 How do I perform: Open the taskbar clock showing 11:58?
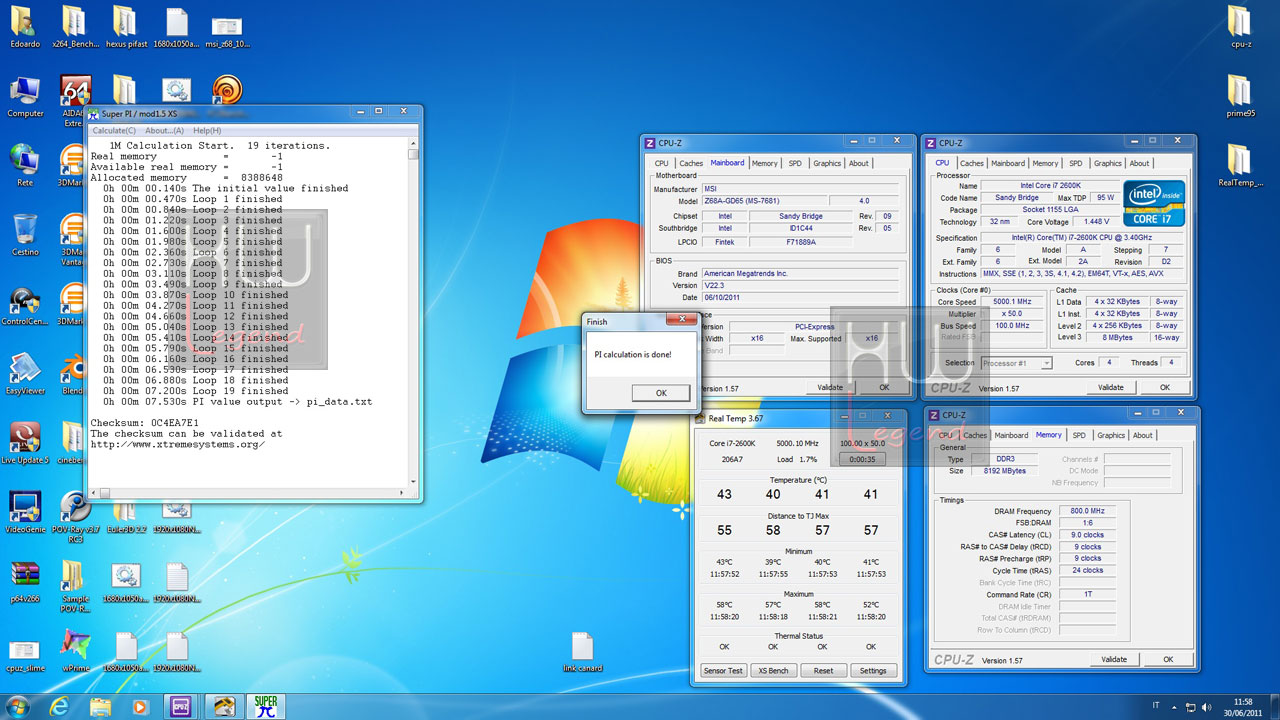click(1243, 706)
